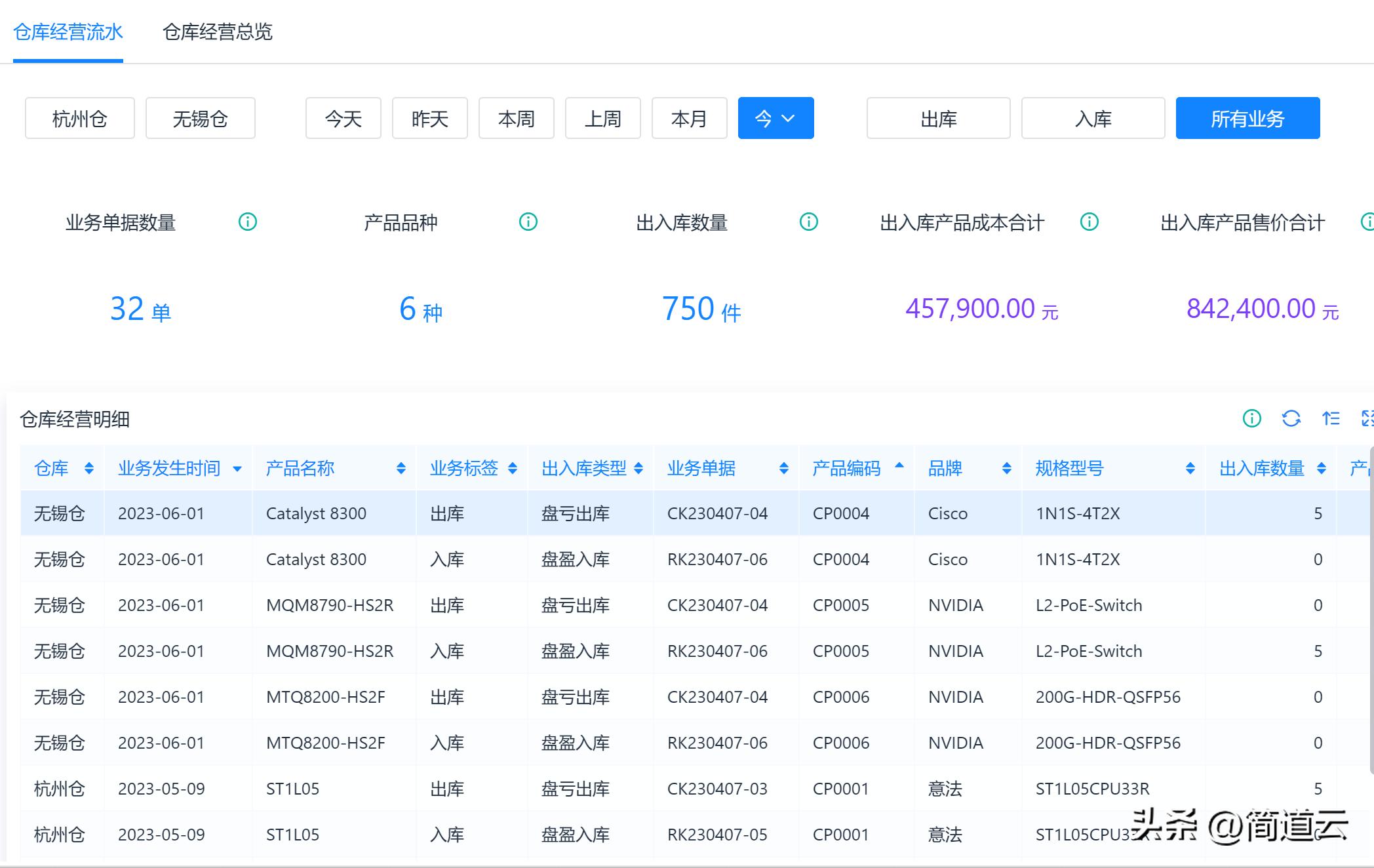Click the info icon beside 仓库经营明细 title

1251,419
